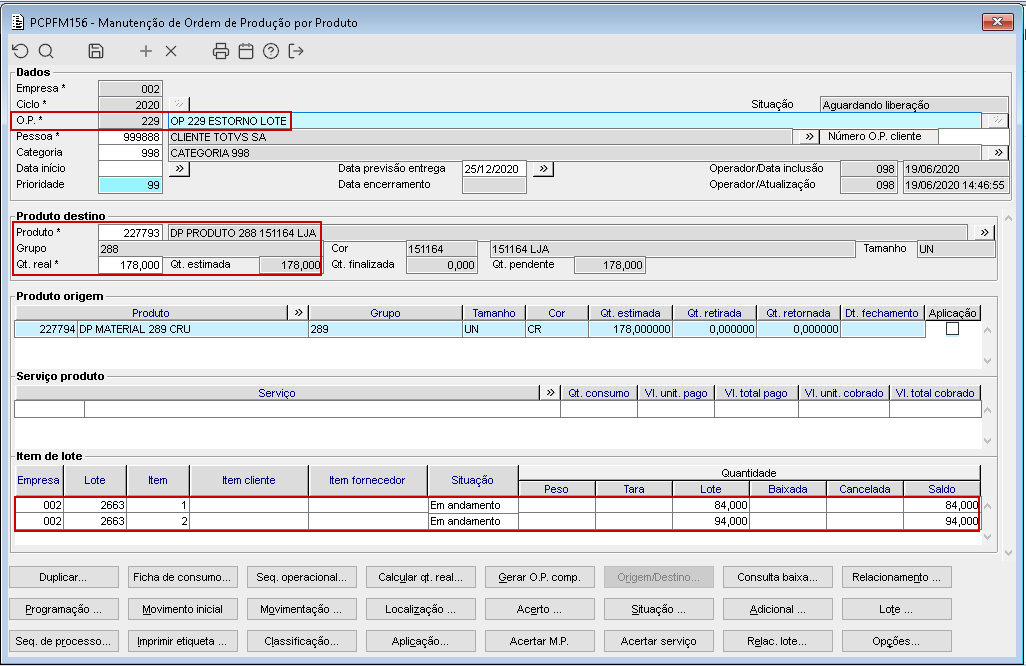Select lote 2663 item 1 row
The image size is (1026, 666).
pos(497,505)
